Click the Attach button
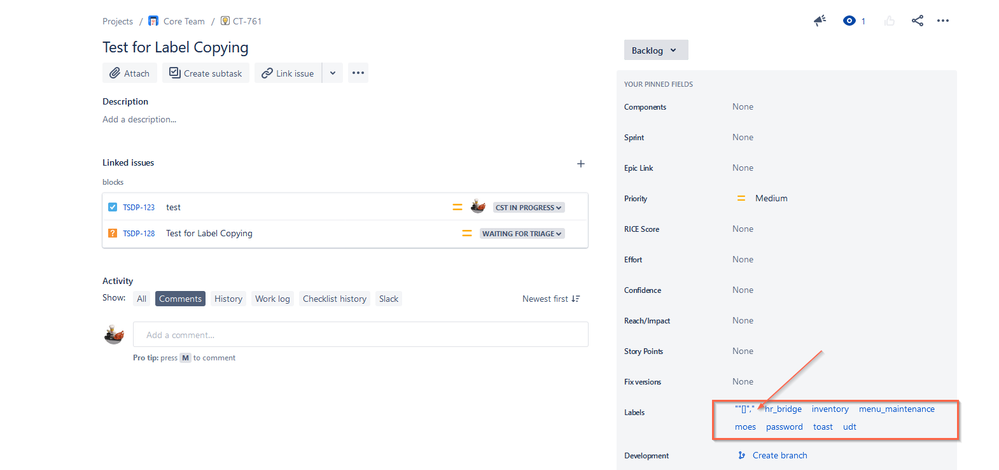Image resolution: width=999 pixels, height=470 pixels. (129, 73)
